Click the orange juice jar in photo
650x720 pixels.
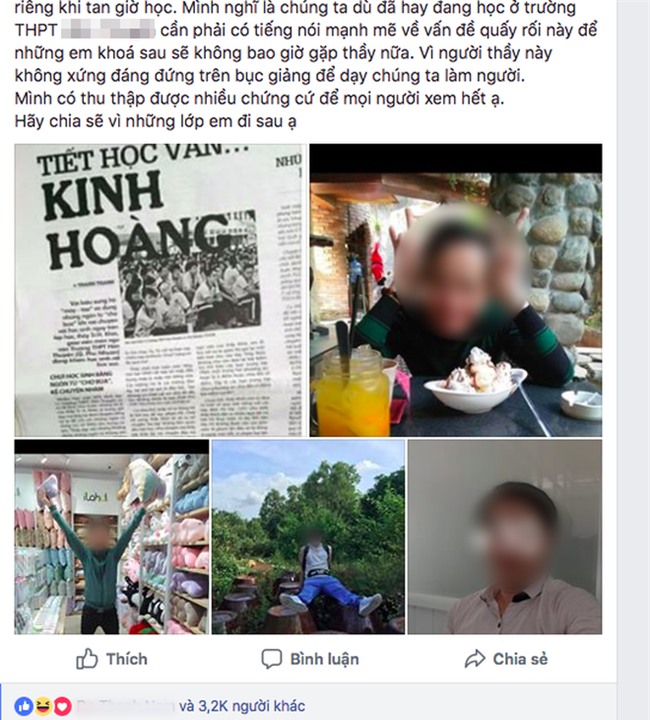[x=351, y=393]
